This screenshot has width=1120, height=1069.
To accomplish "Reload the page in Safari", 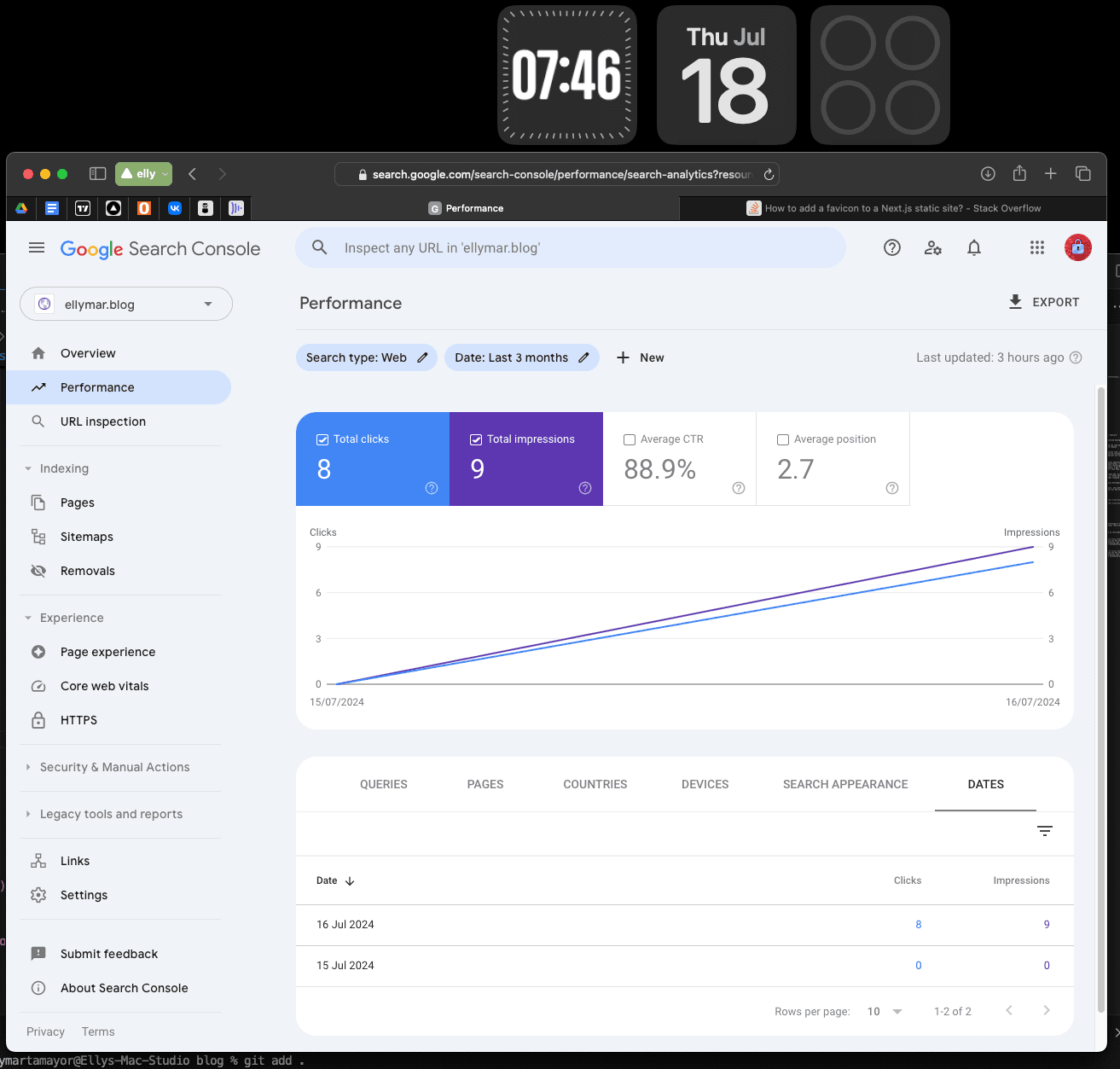I will (769, 174).
